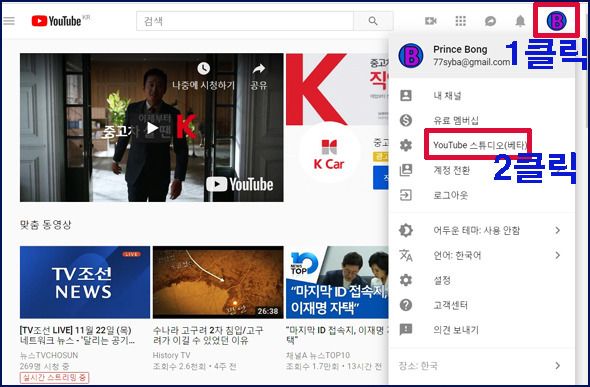Screen dimensions: 590x387
Task: Expand the 언어: 한국어 submenu arrow
Action: tap(558, 255)
